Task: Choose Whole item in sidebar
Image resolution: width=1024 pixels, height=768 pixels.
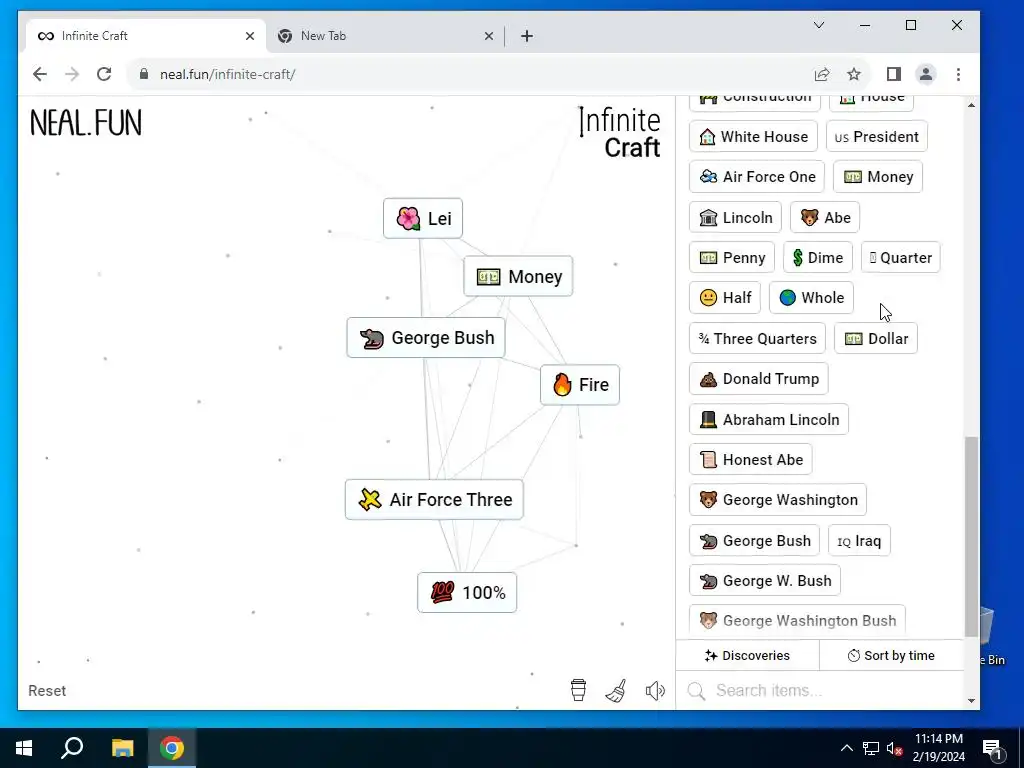Action: pos(811,297)
